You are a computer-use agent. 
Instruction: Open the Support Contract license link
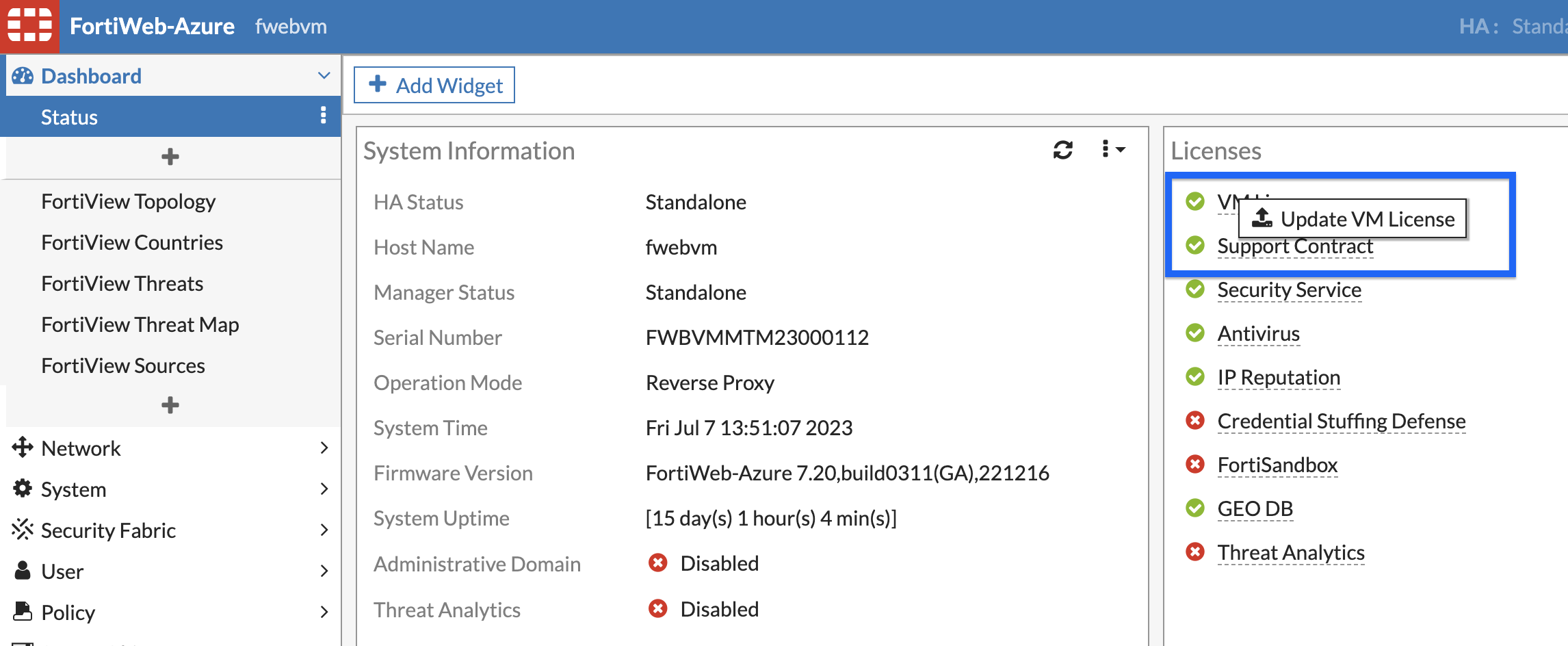pos(1295,246)
